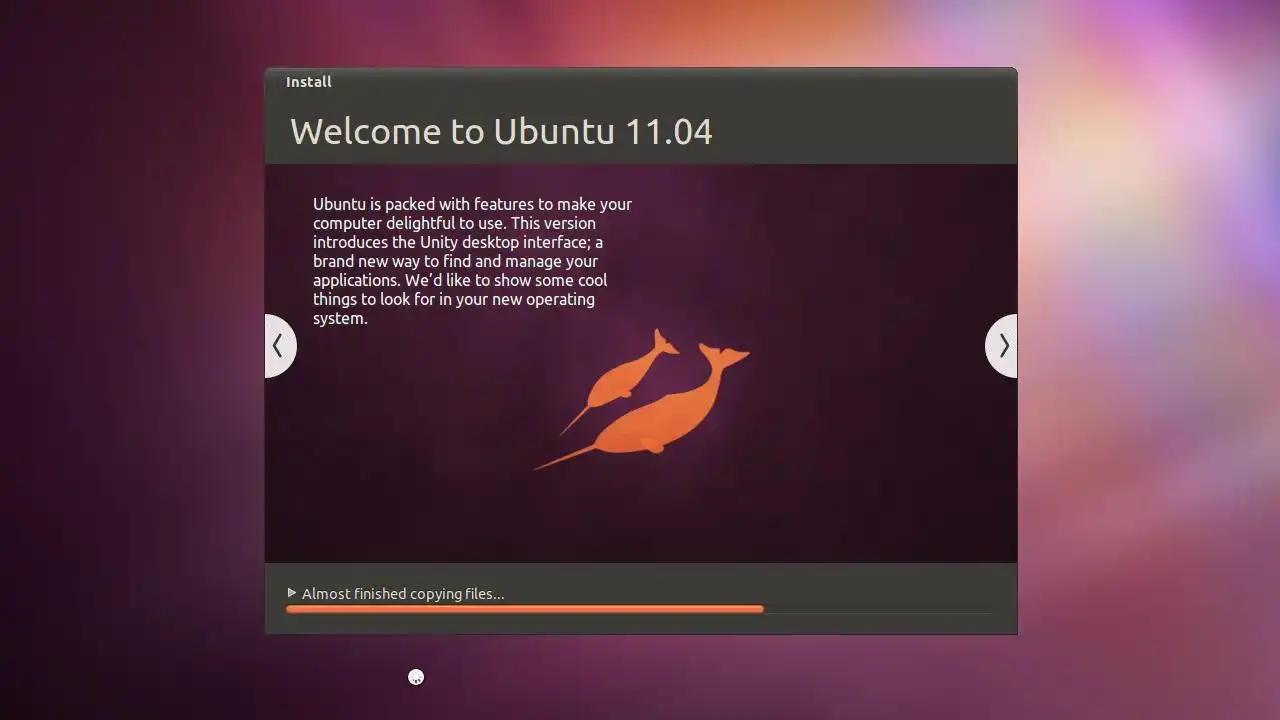Screen dimensions: 1280x720
Task: Advance to the next slide with right arrow
Action: [1002, 346]
